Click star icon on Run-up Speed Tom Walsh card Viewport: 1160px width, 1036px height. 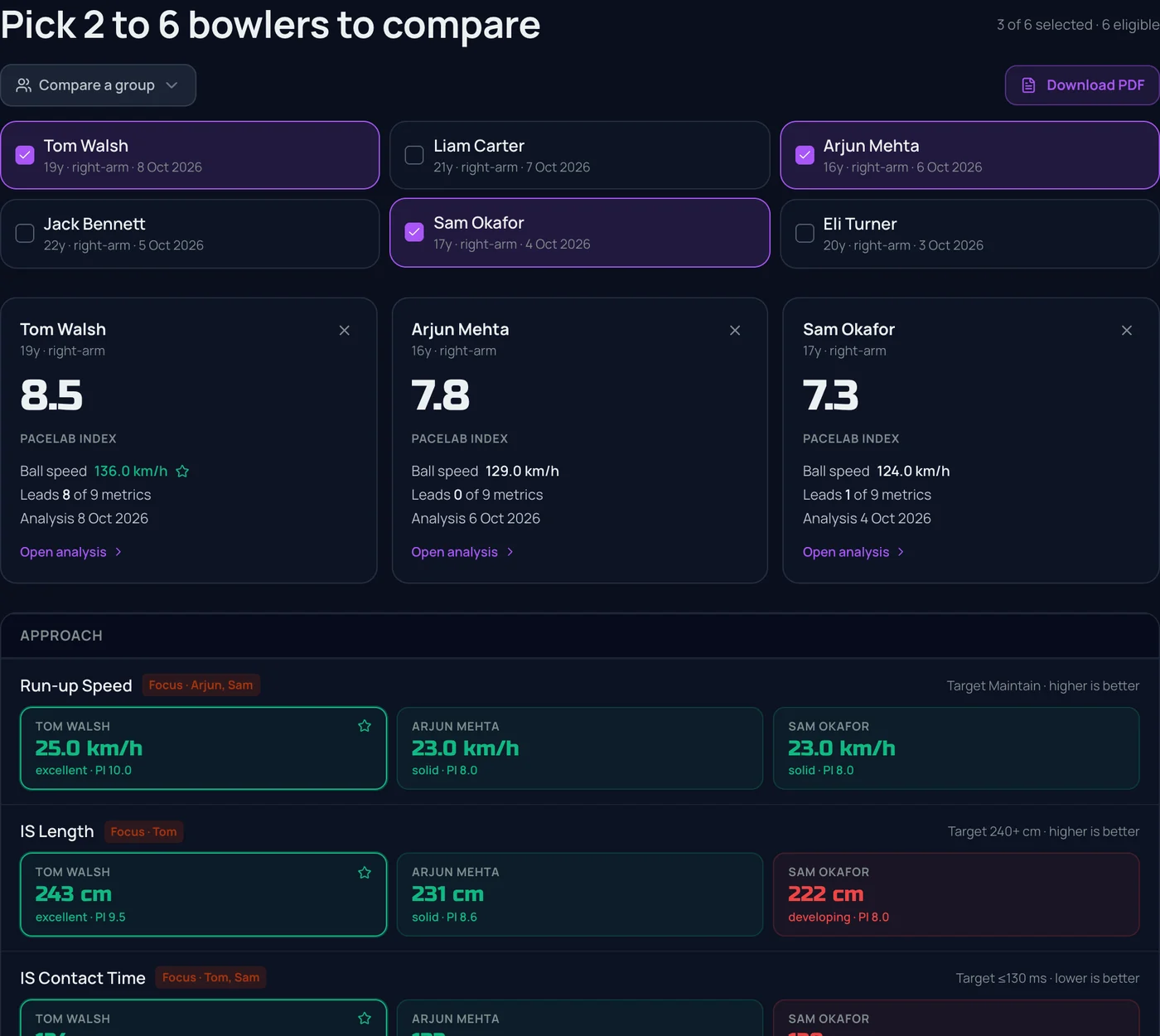pyautogui.click(x=365, y=726)
